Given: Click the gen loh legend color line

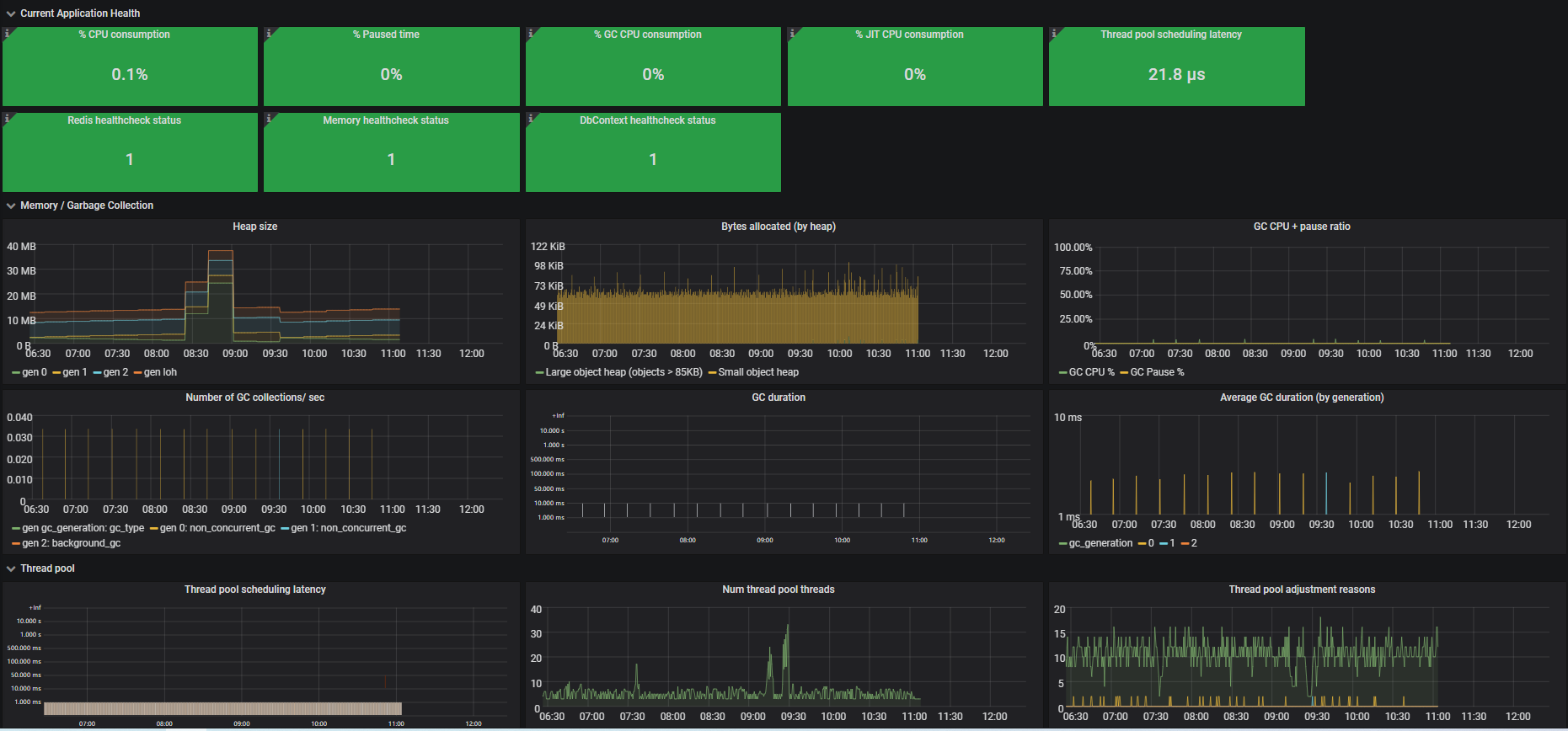Looking at the screenshot, I should click(x=137, y=372).
